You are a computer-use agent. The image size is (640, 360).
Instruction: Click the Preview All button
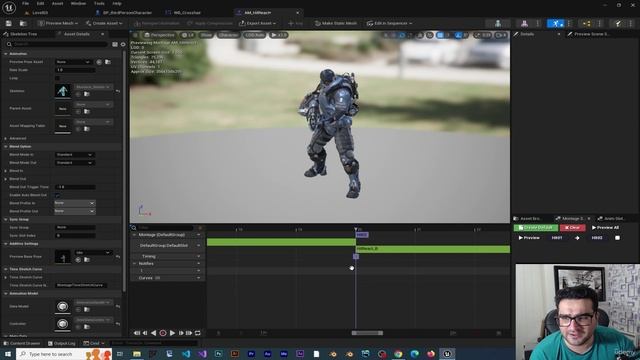pyautogui.click(x=605, y=228)
